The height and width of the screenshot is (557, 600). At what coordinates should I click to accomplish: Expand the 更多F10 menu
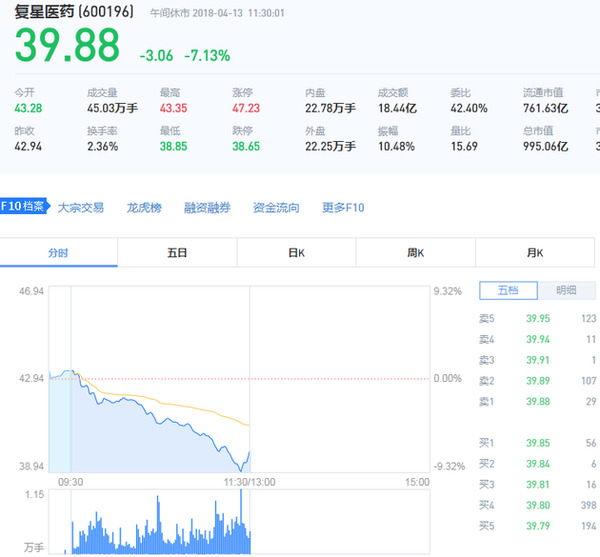click(x=343, y=208)
